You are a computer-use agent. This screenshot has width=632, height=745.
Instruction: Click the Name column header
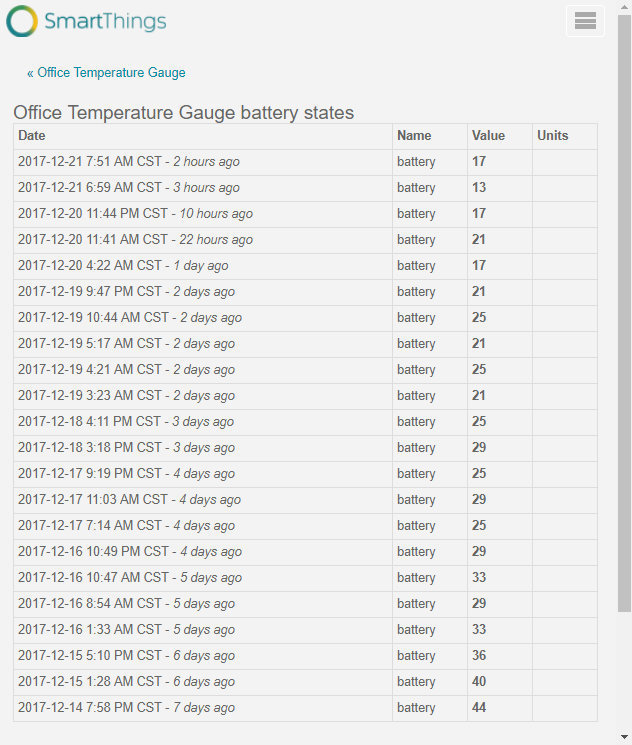(414, 136)
